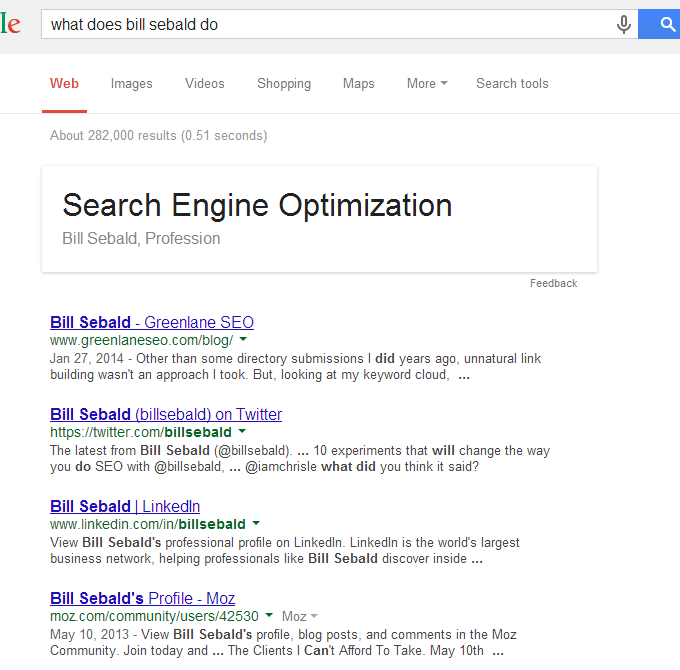Open dropdown arrow beside twitter.com/billsebald URL
Viewport: 680px width, 670px height.
point(242,431)
